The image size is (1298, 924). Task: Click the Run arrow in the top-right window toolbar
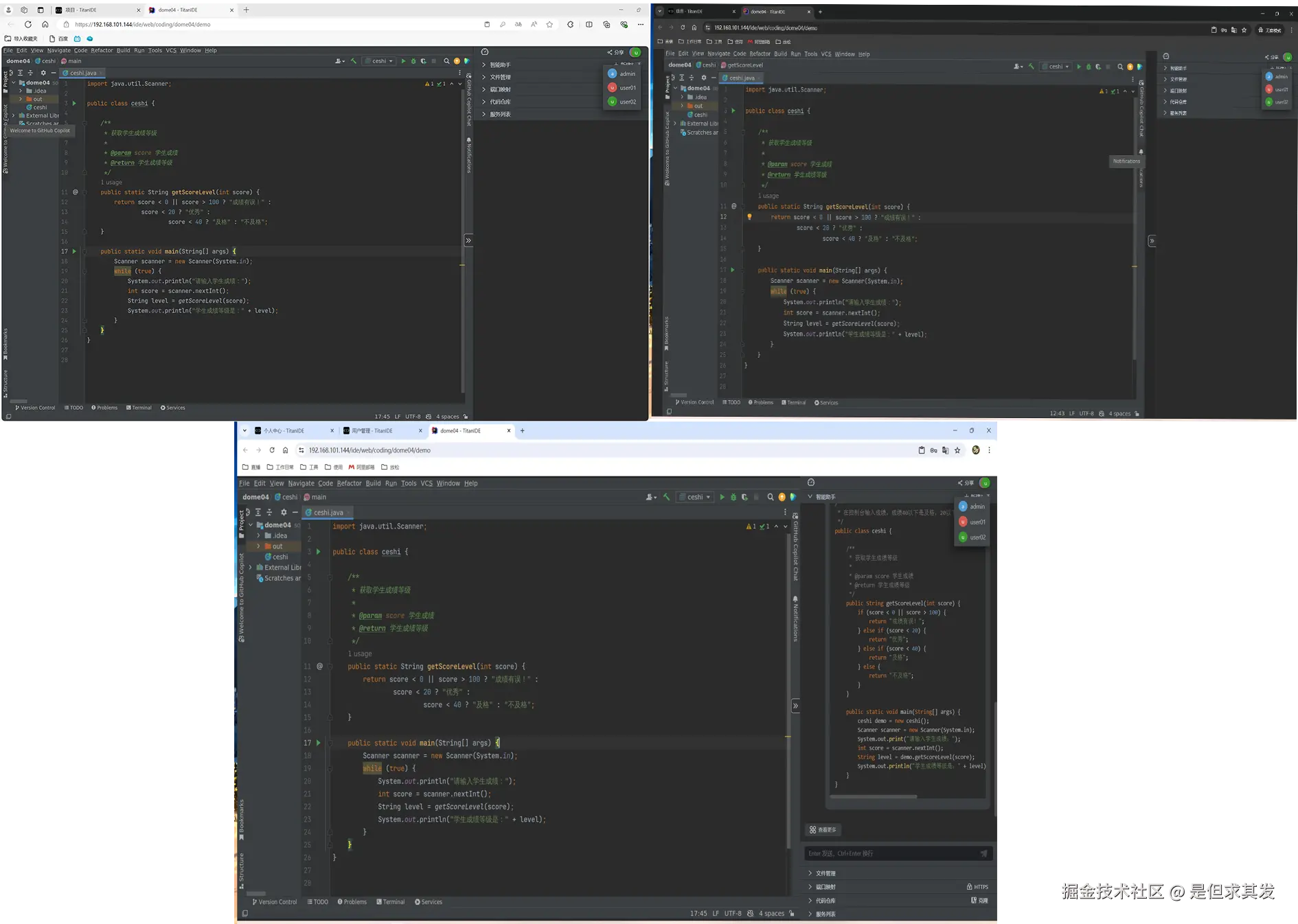pyautogui.click(x=1079, y=67)
